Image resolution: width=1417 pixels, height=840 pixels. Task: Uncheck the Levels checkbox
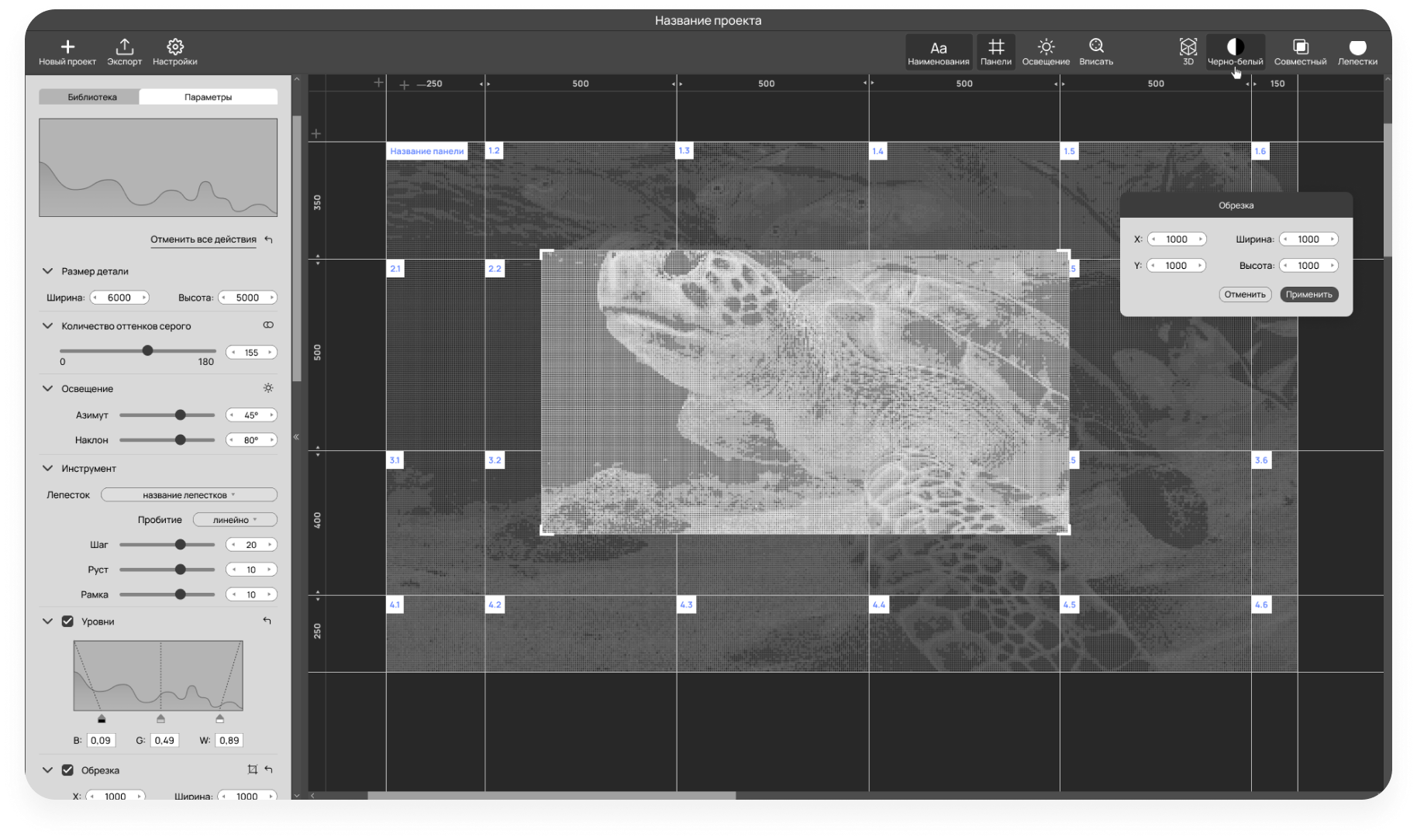tap(67, 621)
